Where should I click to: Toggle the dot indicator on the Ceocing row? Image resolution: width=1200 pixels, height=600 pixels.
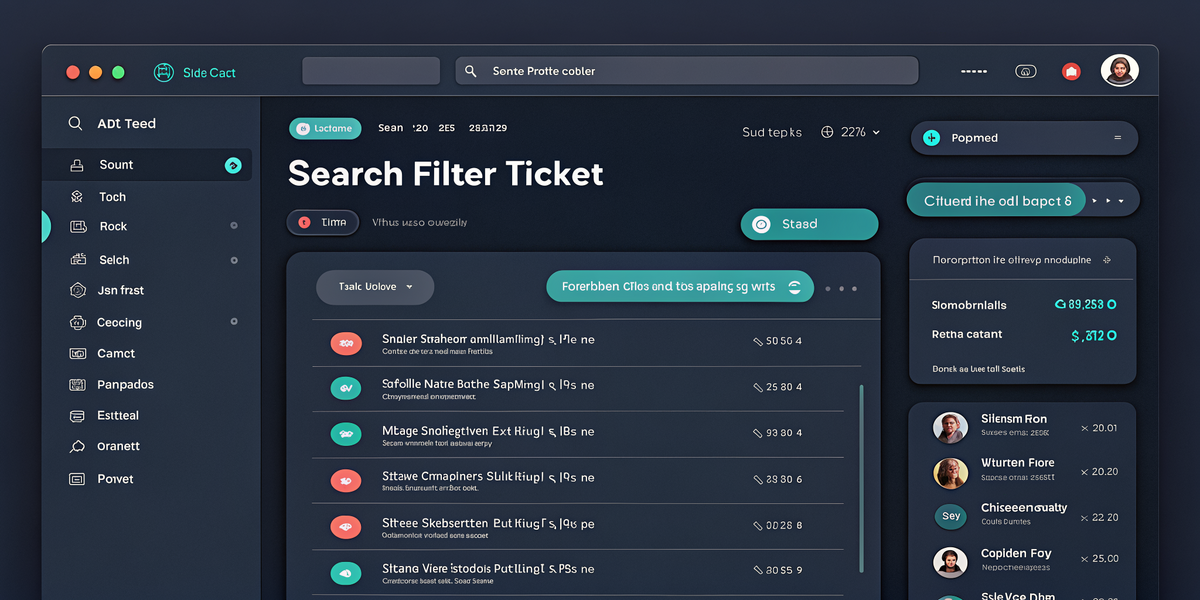(234, 322)
